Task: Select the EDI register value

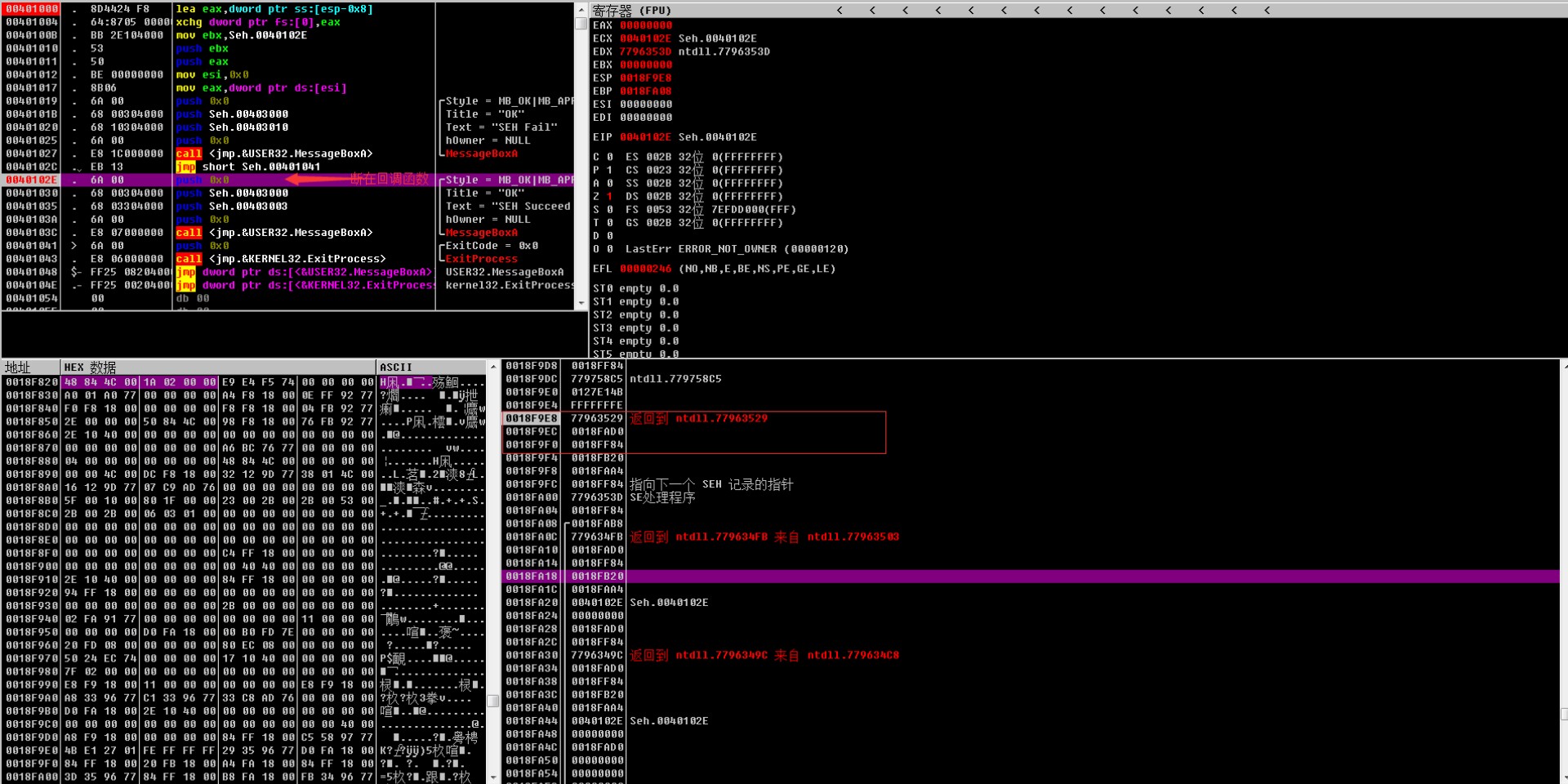Action: point(646,117)
